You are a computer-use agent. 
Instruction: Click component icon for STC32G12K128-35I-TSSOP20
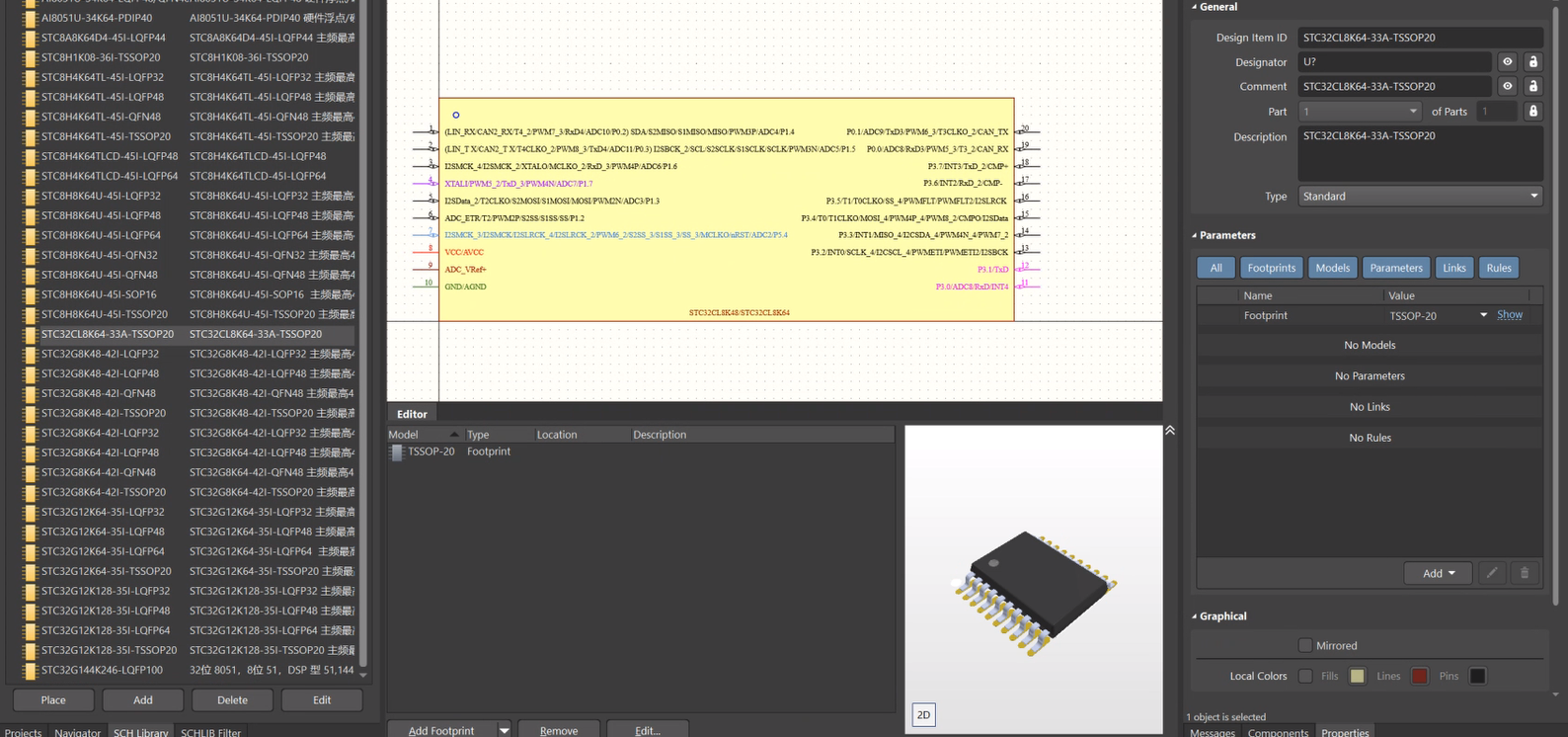point(29,650)
